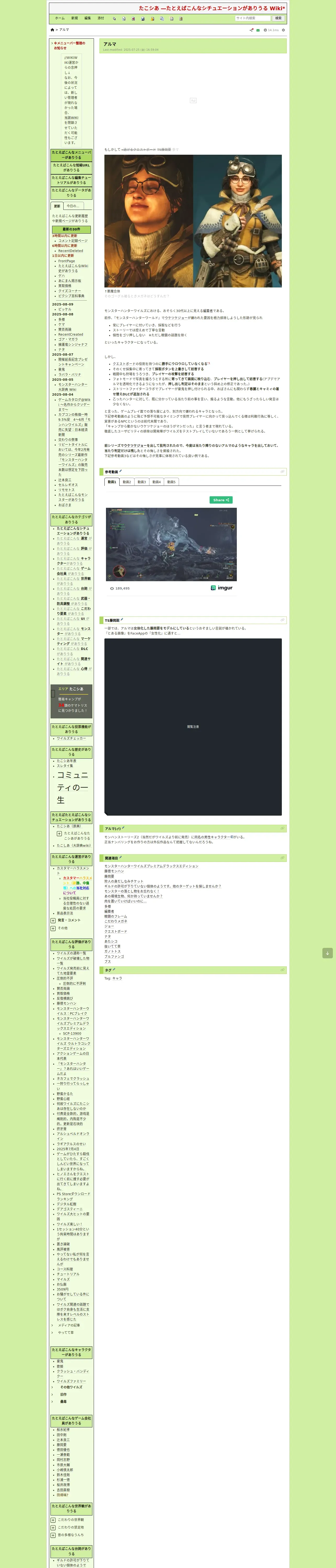Open the 辻本良三 link in staff list
This screenshot has width=336, height=1568.
click(x=63, y=1440)
